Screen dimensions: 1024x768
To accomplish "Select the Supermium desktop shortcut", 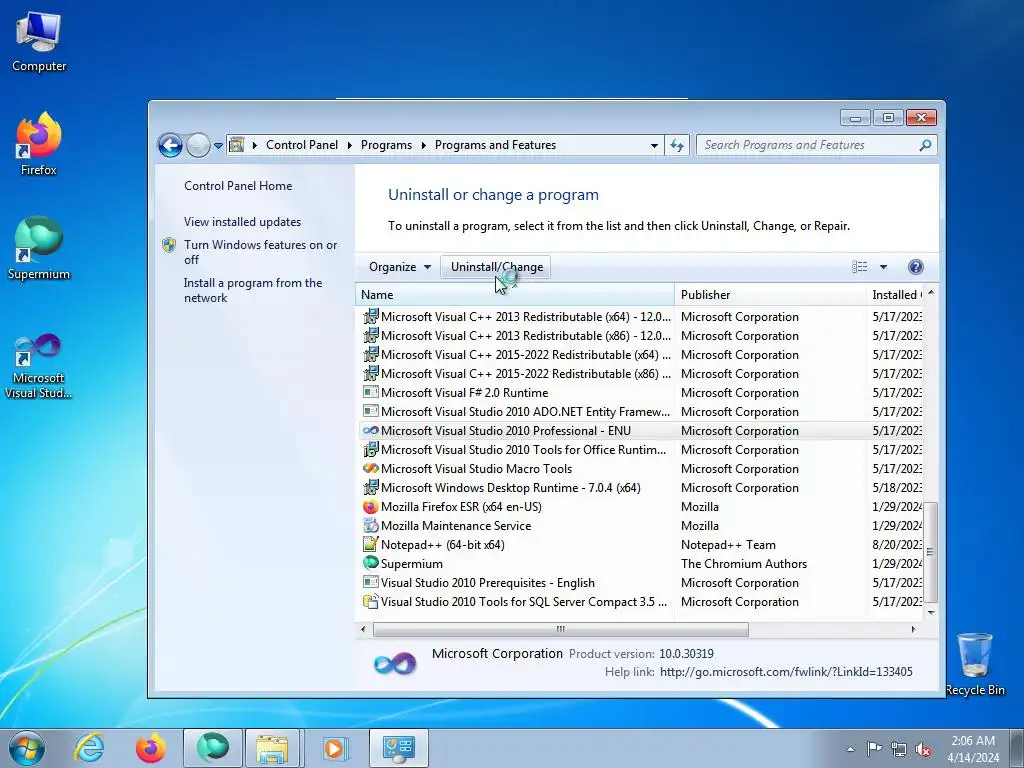I will [39, 248].
